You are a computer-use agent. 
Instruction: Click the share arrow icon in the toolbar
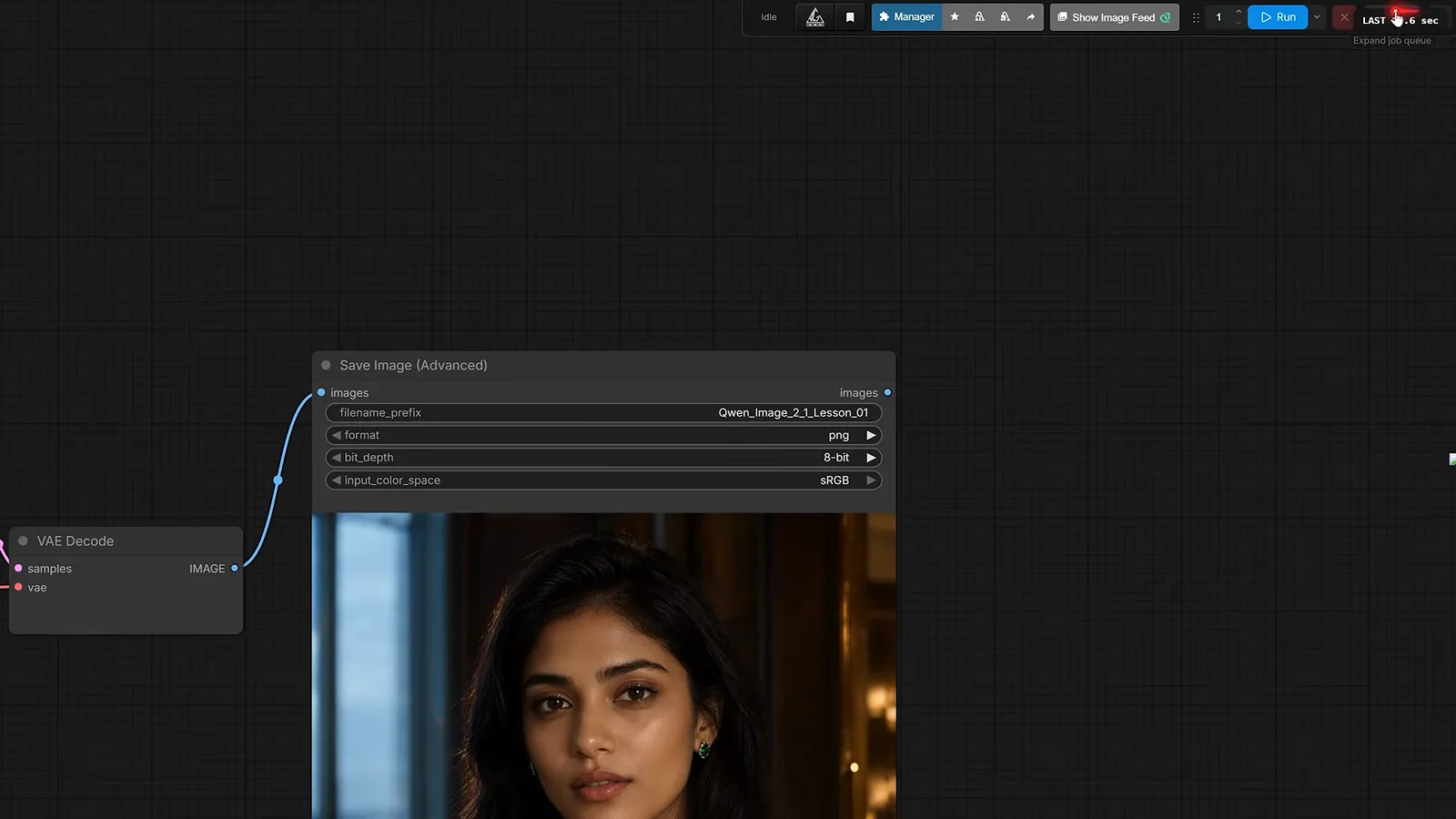[1031, 17]
